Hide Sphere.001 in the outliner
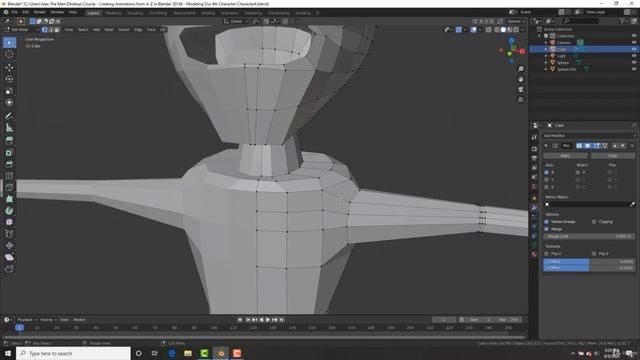 click(x=634, y=69)
